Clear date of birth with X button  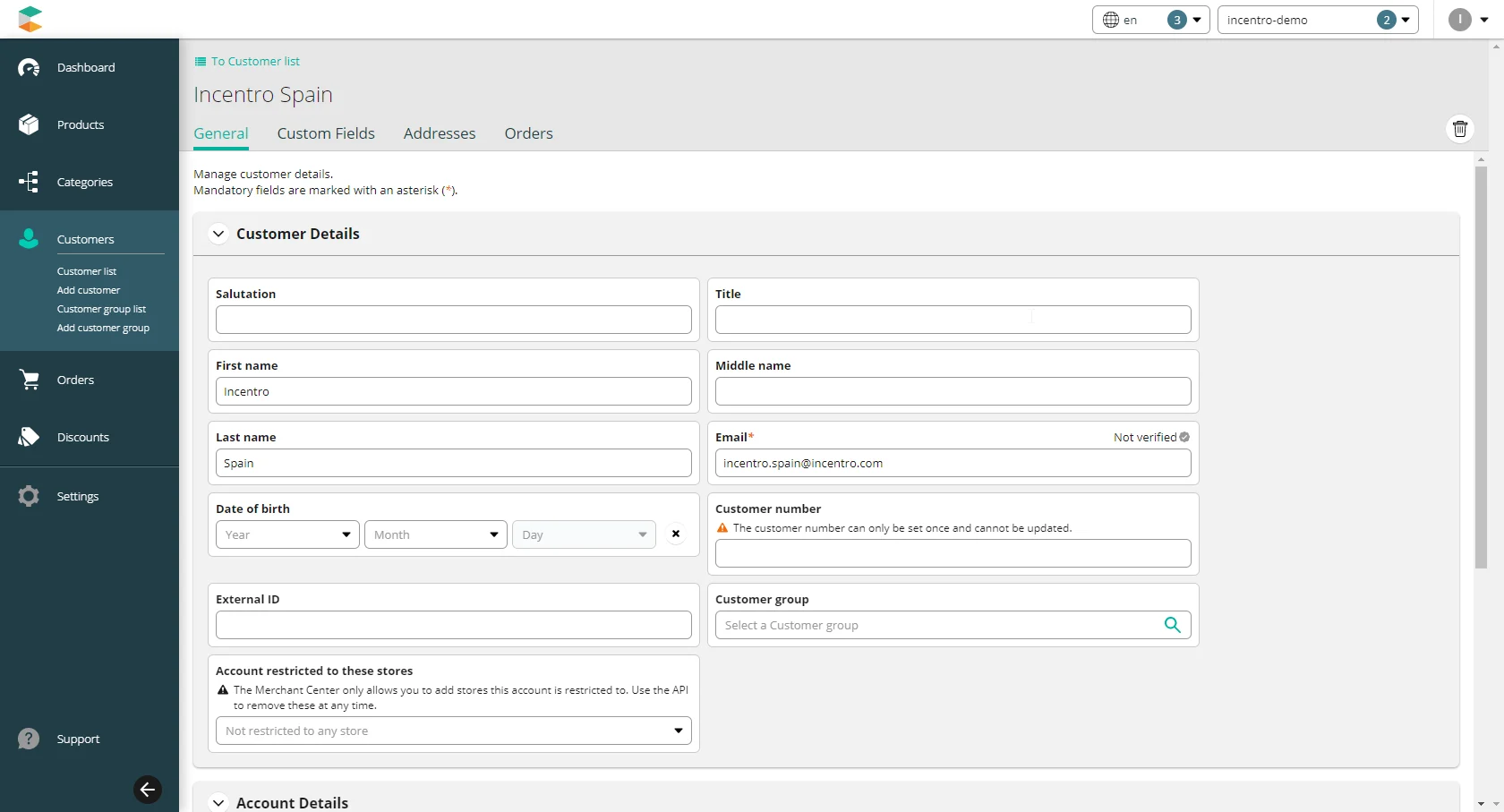676,534
